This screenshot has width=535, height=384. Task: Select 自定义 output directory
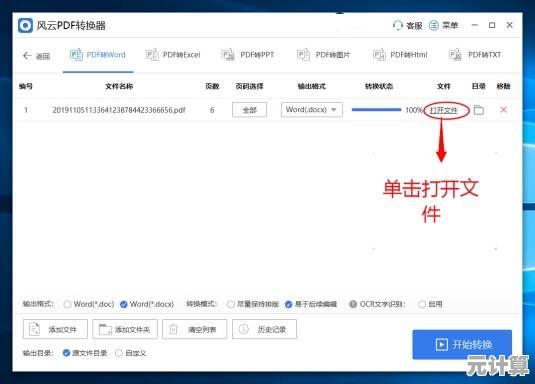pos(119,353)
